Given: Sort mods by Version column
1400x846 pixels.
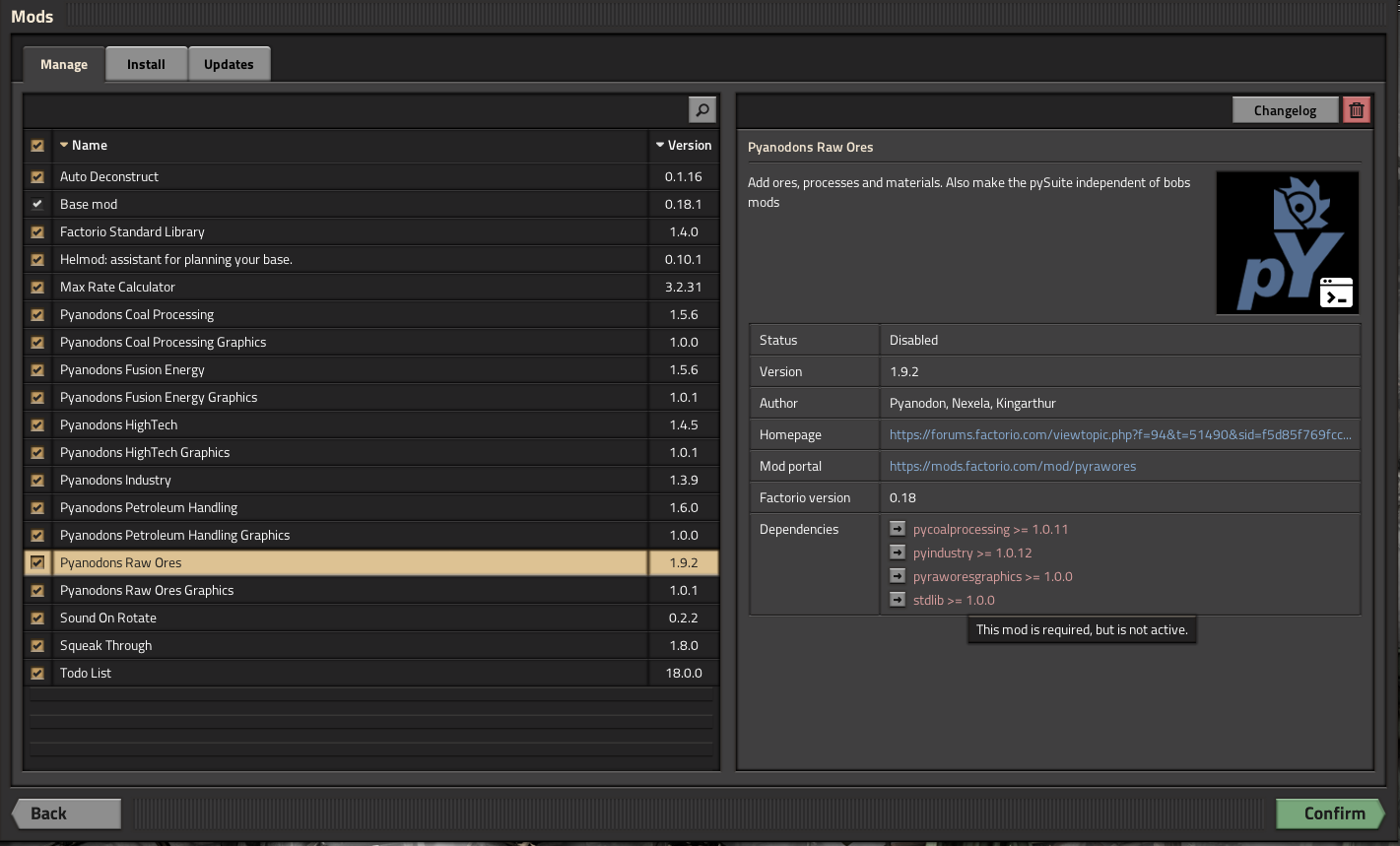Looking at the screenshot, I should click(x=684, y=145).
